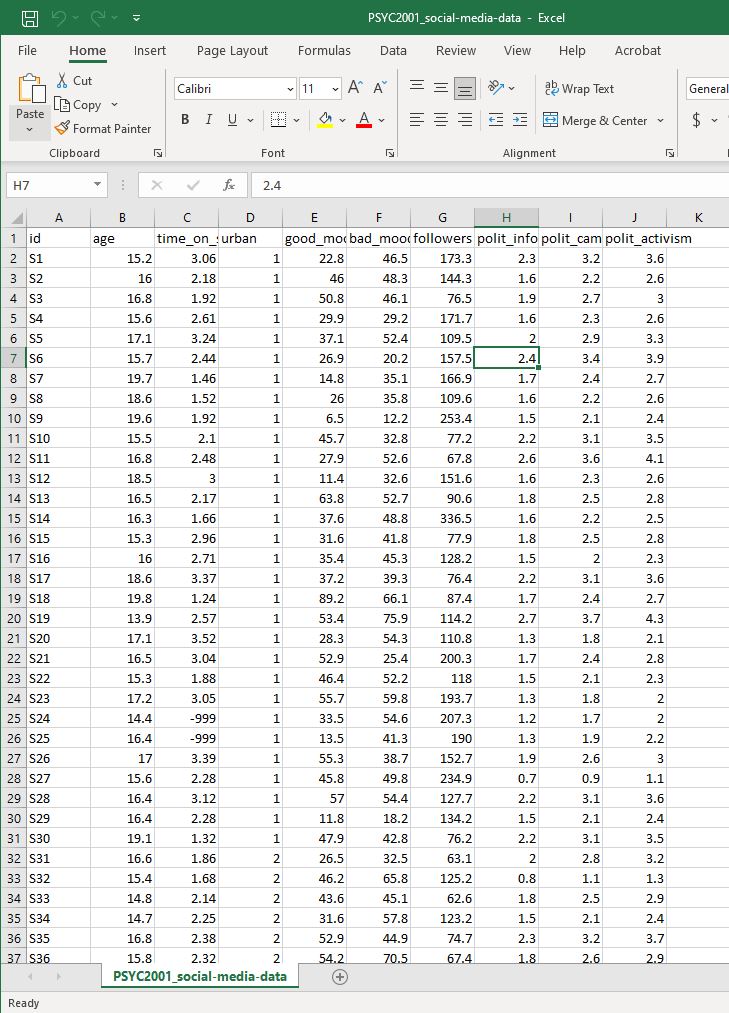Open Customize Quick Access Toolbar arrow
The height and width of the screenshot is (1013, 729).
pos(136,18)
